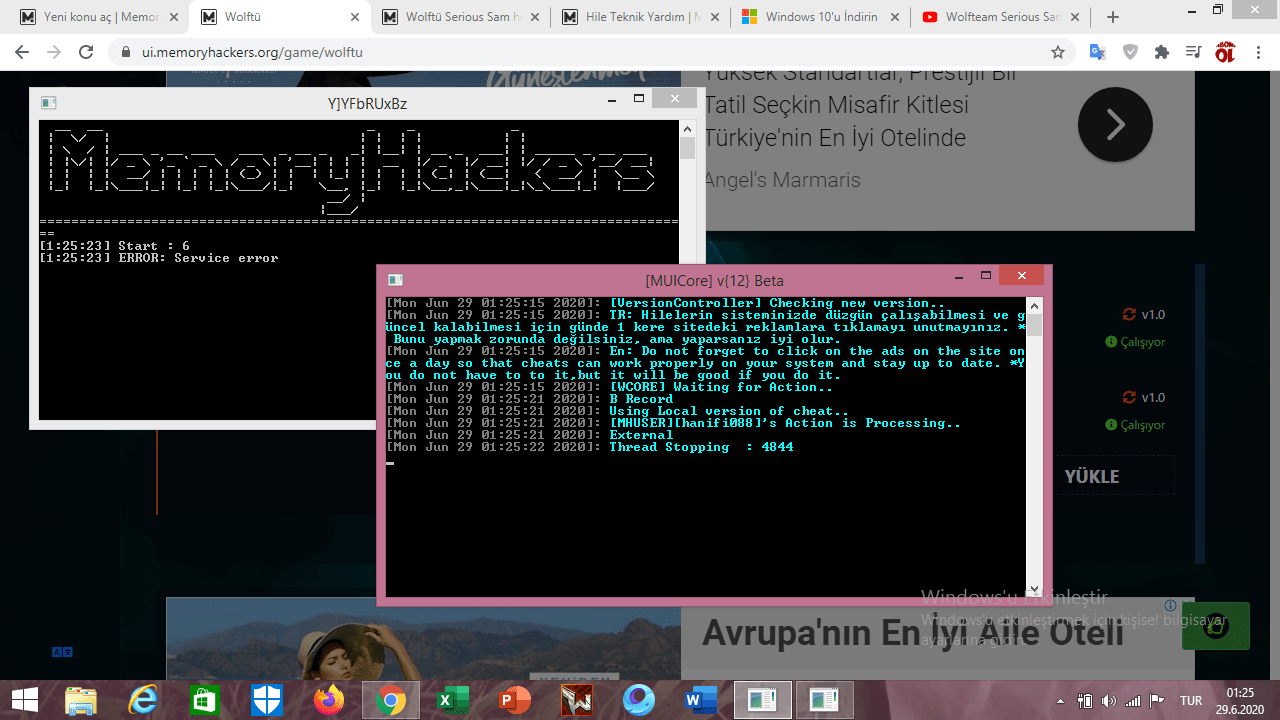Reload the current Chrome page
Viewport: 1280px width, 720px height.
[86, 52]
